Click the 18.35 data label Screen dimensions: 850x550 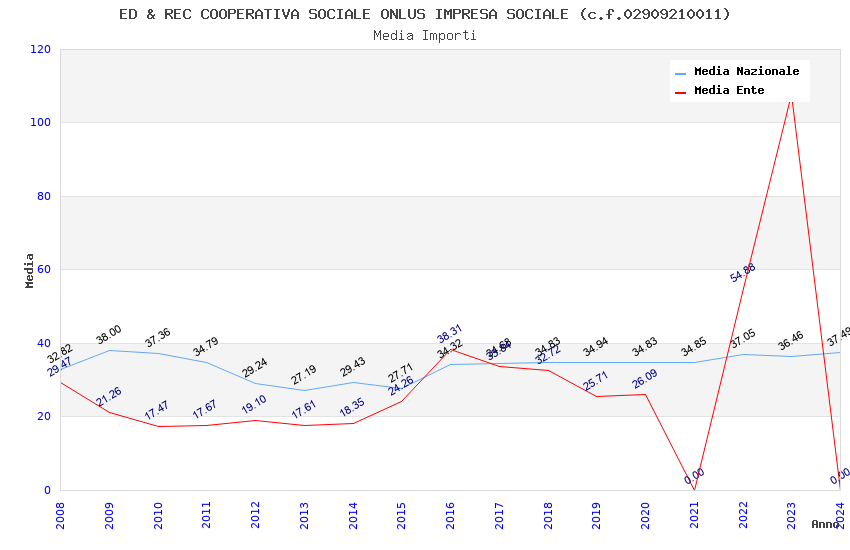(x=352, y=407)
